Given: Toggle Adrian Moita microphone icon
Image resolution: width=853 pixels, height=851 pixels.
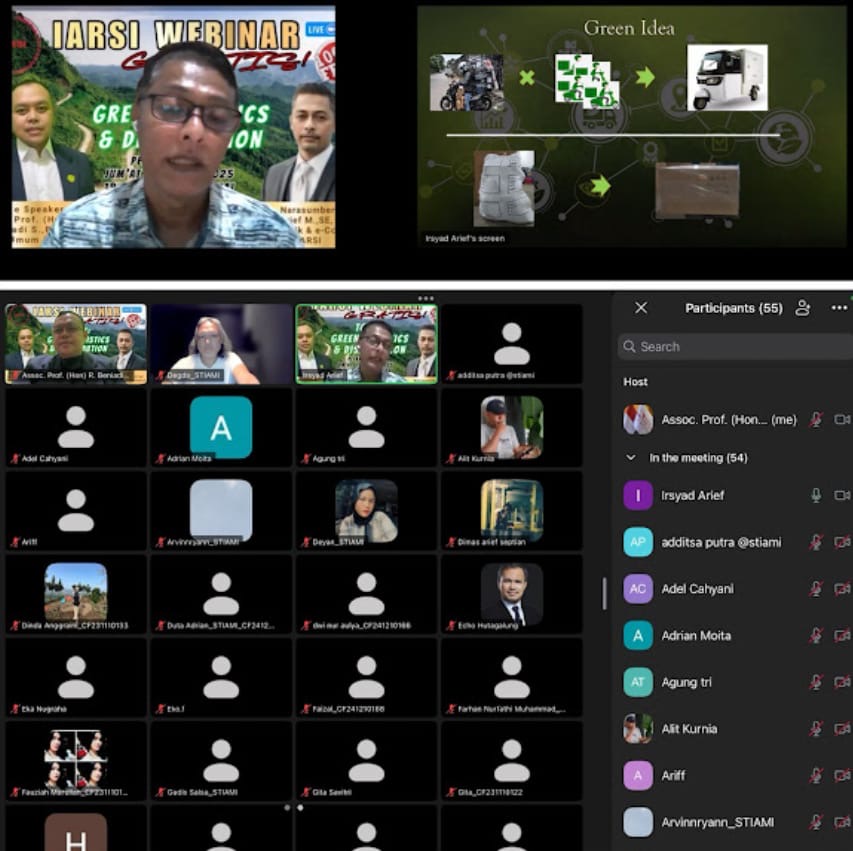Looking at the screenshot, I should tap(815, 636).
